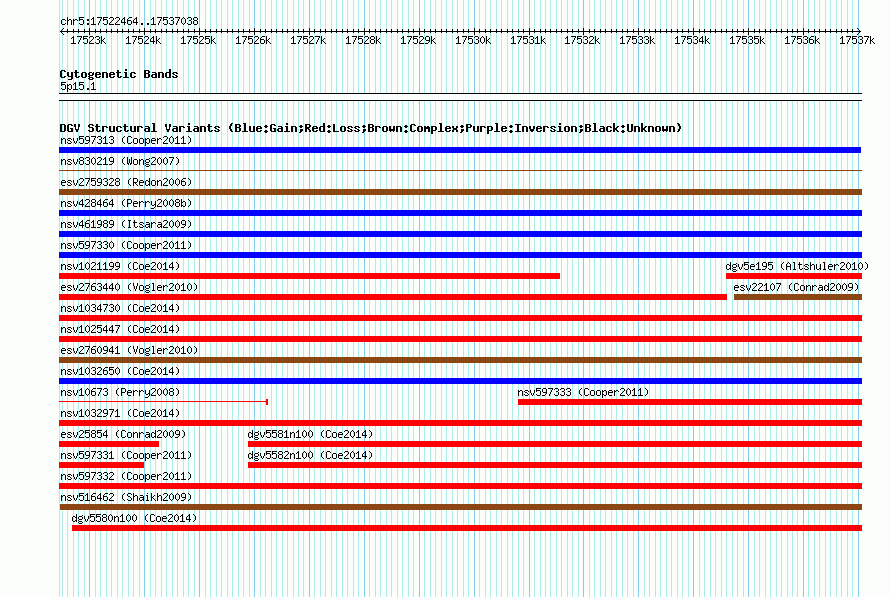This screenshot has width=890, height=597.
Task: Click the dgv5e195 short red bar
Action: pyautogui.click(x=794, y=276)
